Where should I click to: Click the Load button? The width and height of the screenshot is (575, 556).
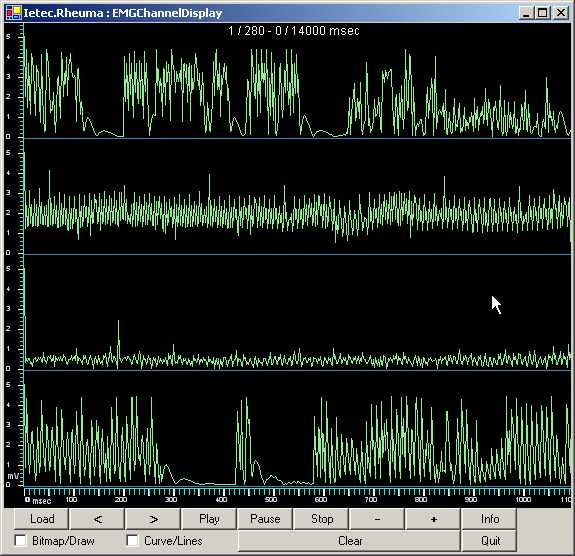41,519
